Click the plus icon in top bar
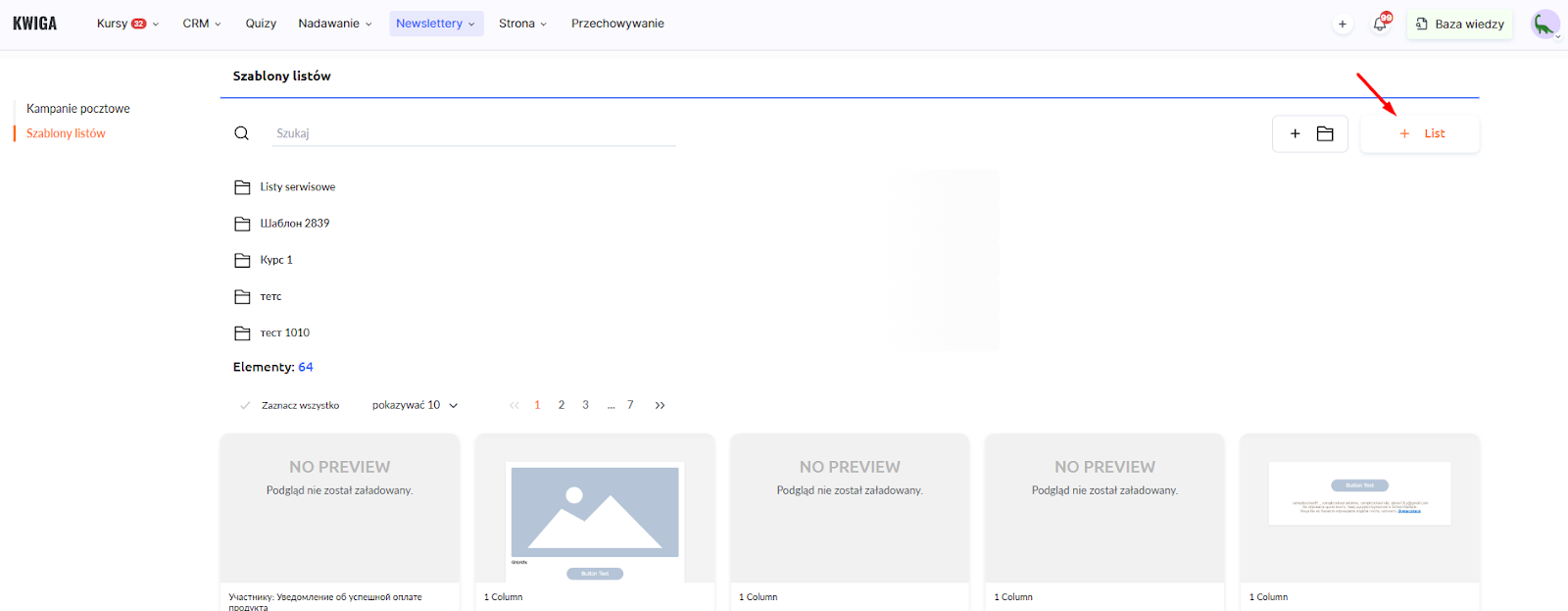1568x611 pixels. click(x=1343, y=24)
